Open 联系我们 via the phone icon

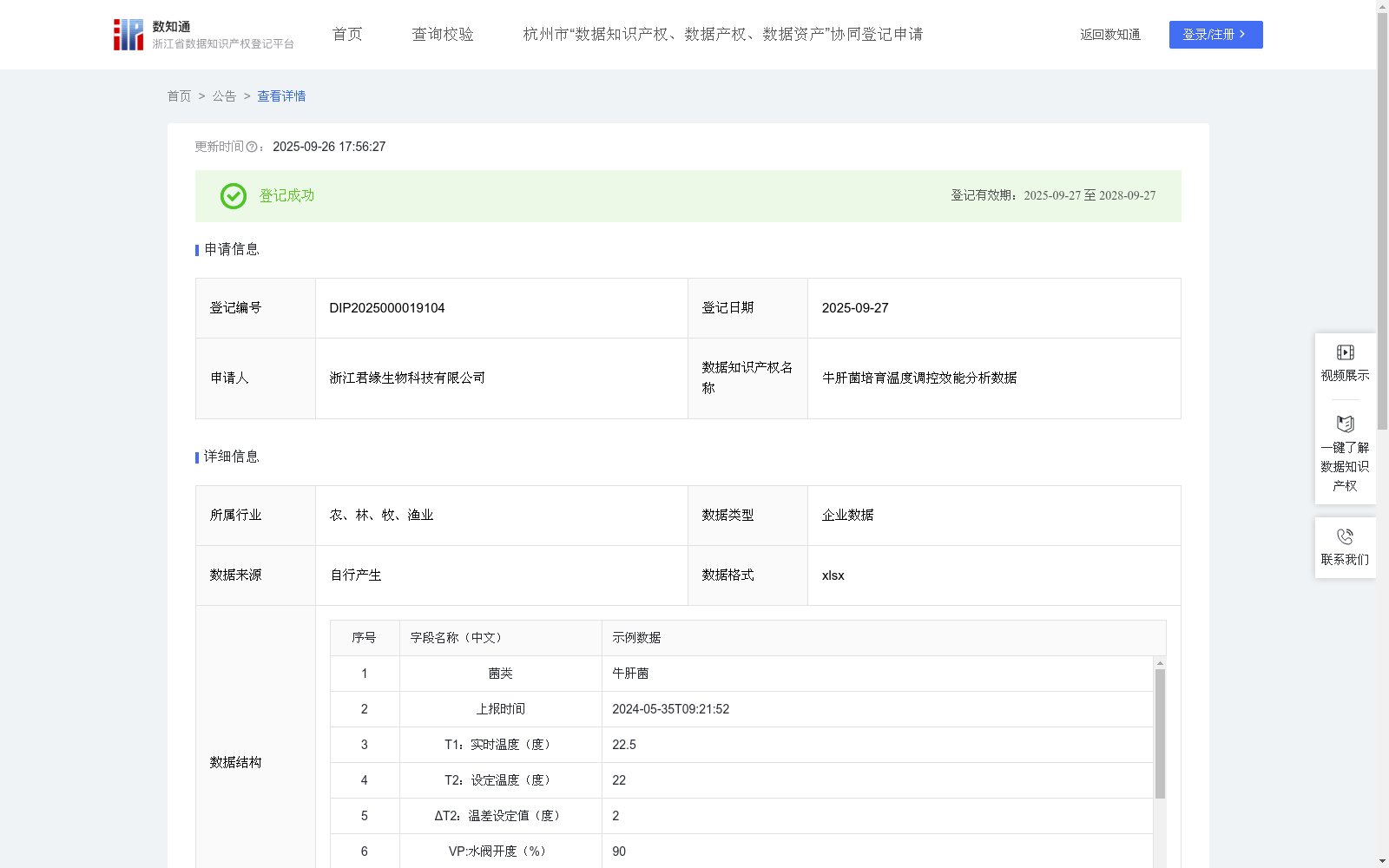pyautogui.click(x=1345, y=537)
